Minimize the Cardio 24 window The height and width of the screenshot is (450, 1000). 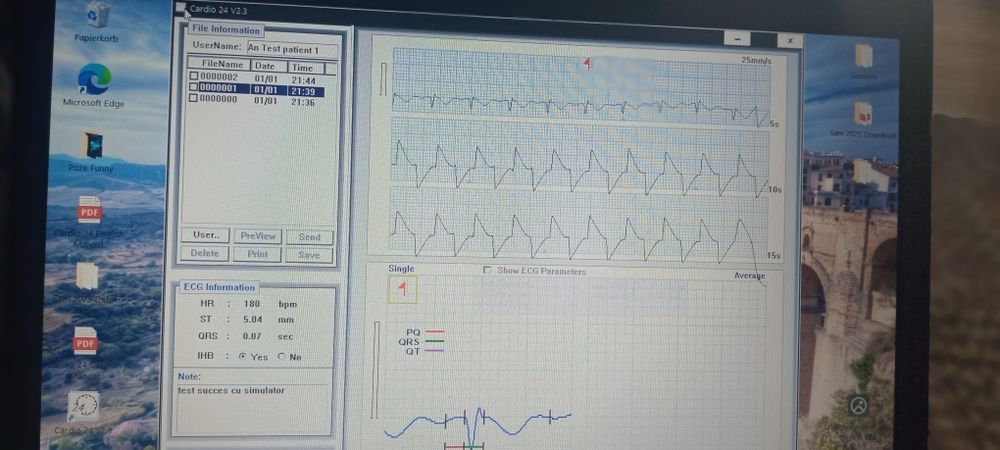pyautogui.click(x=737, y=39)
